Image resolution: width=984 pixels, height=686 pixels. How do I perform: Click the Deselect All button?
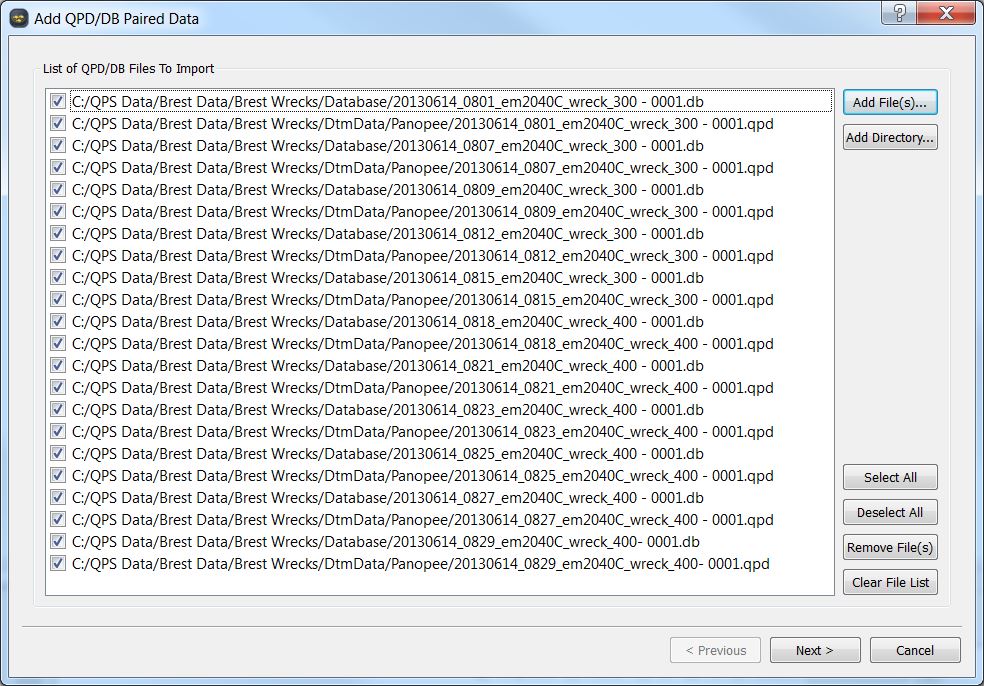pos(890,513)
